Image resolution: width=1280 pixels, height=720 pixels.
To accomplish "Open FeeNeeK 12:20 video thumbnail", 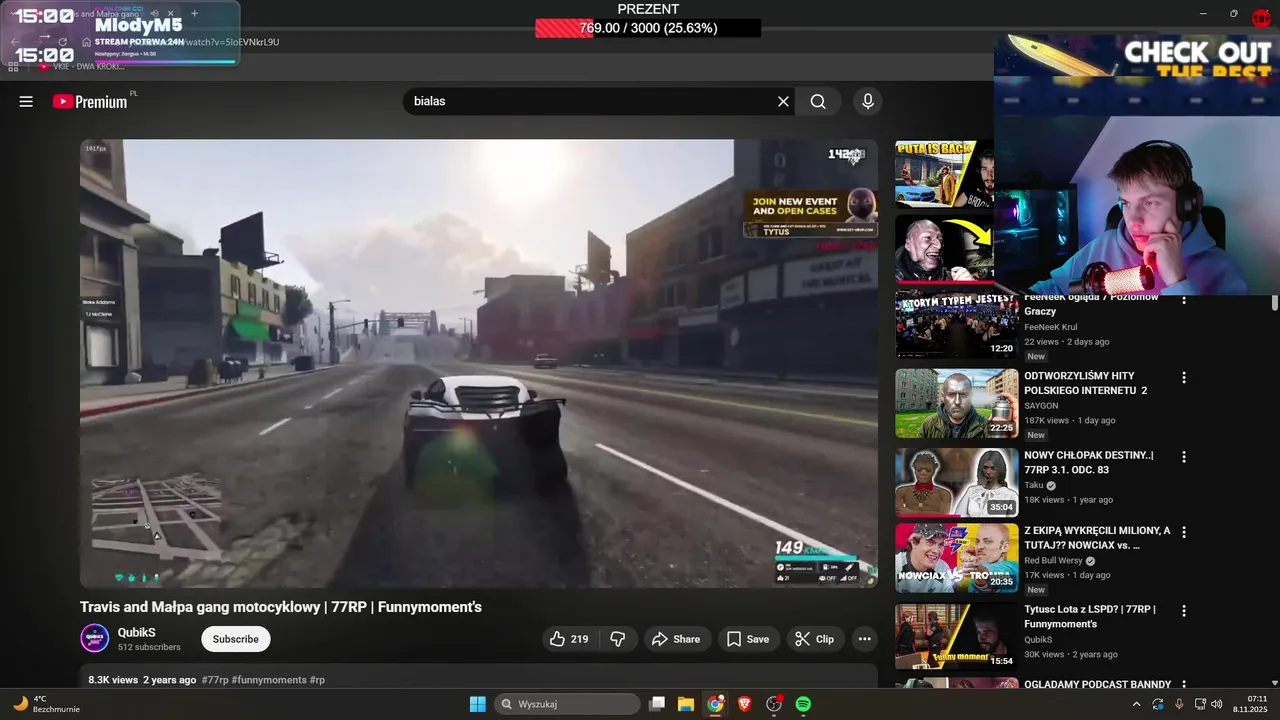I will tap(956, 324).
